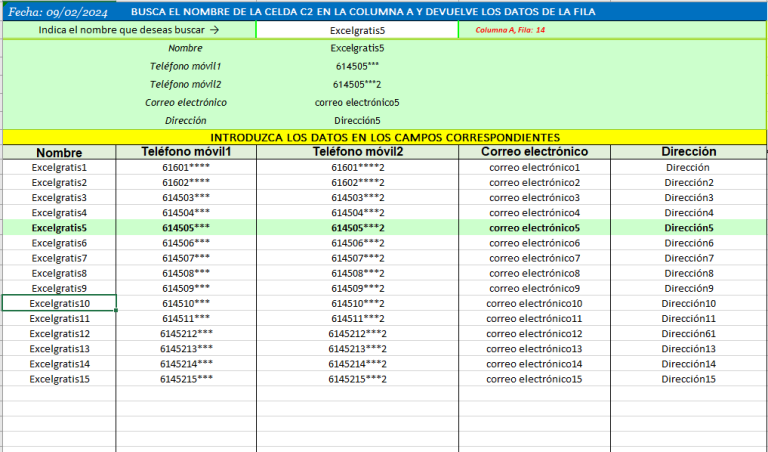Select the cell Excelgratis8

[59, 273]
